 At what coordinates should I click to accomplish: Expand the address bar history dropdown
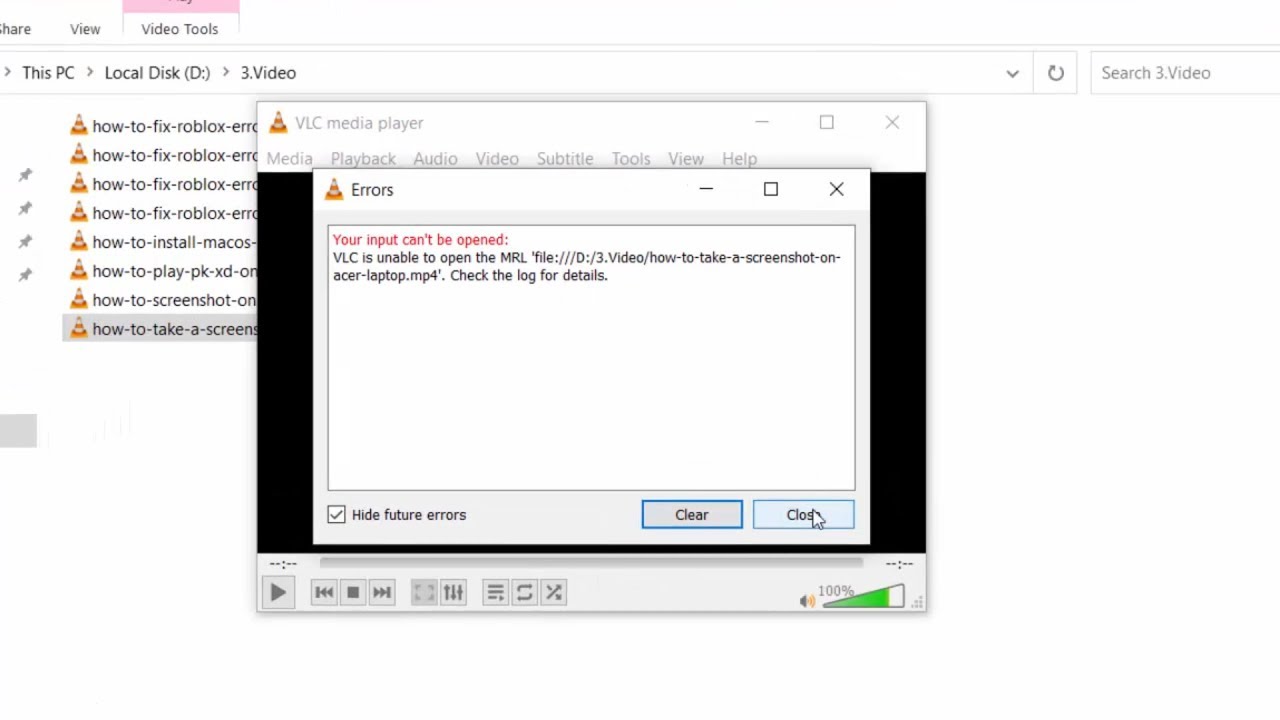pyautogui.click(x=1012, y=73)
